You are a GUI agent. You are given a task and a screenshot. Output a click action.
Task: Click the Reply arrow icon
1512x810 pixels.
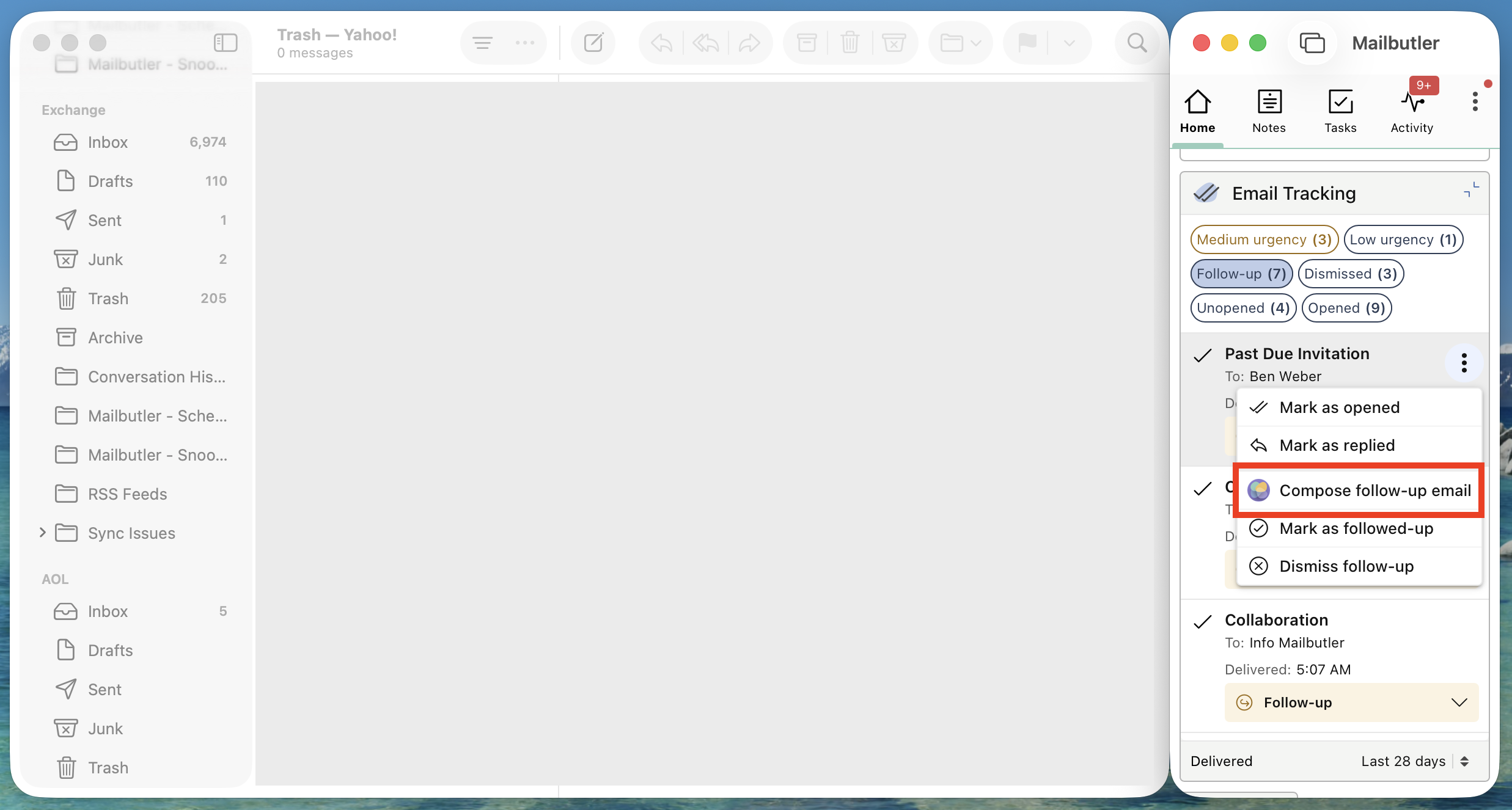coord(662,43)
